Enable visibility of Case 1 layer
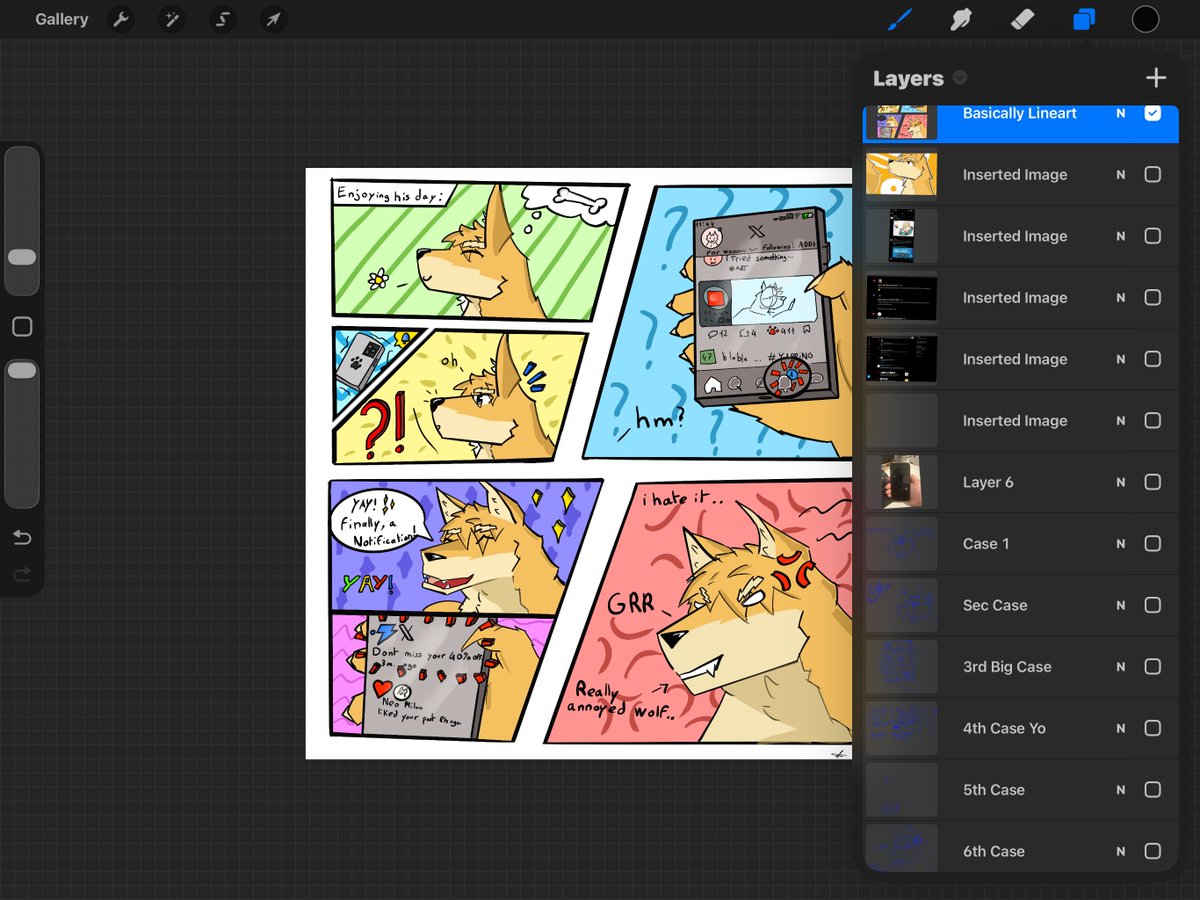Screen dimensions: 1200x900 [x=1153, y=544]
